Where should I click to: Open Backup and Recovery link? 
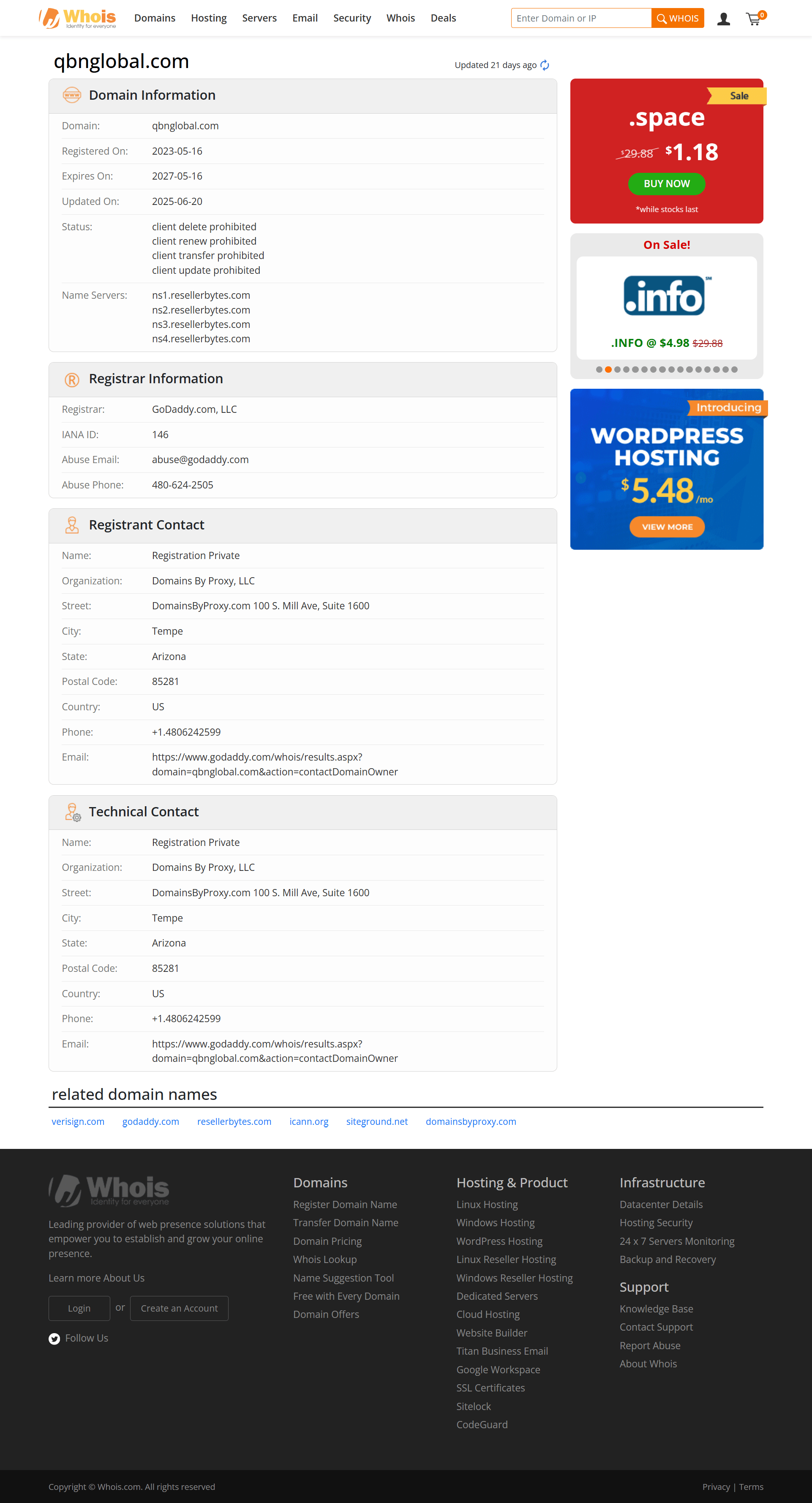668,1259
